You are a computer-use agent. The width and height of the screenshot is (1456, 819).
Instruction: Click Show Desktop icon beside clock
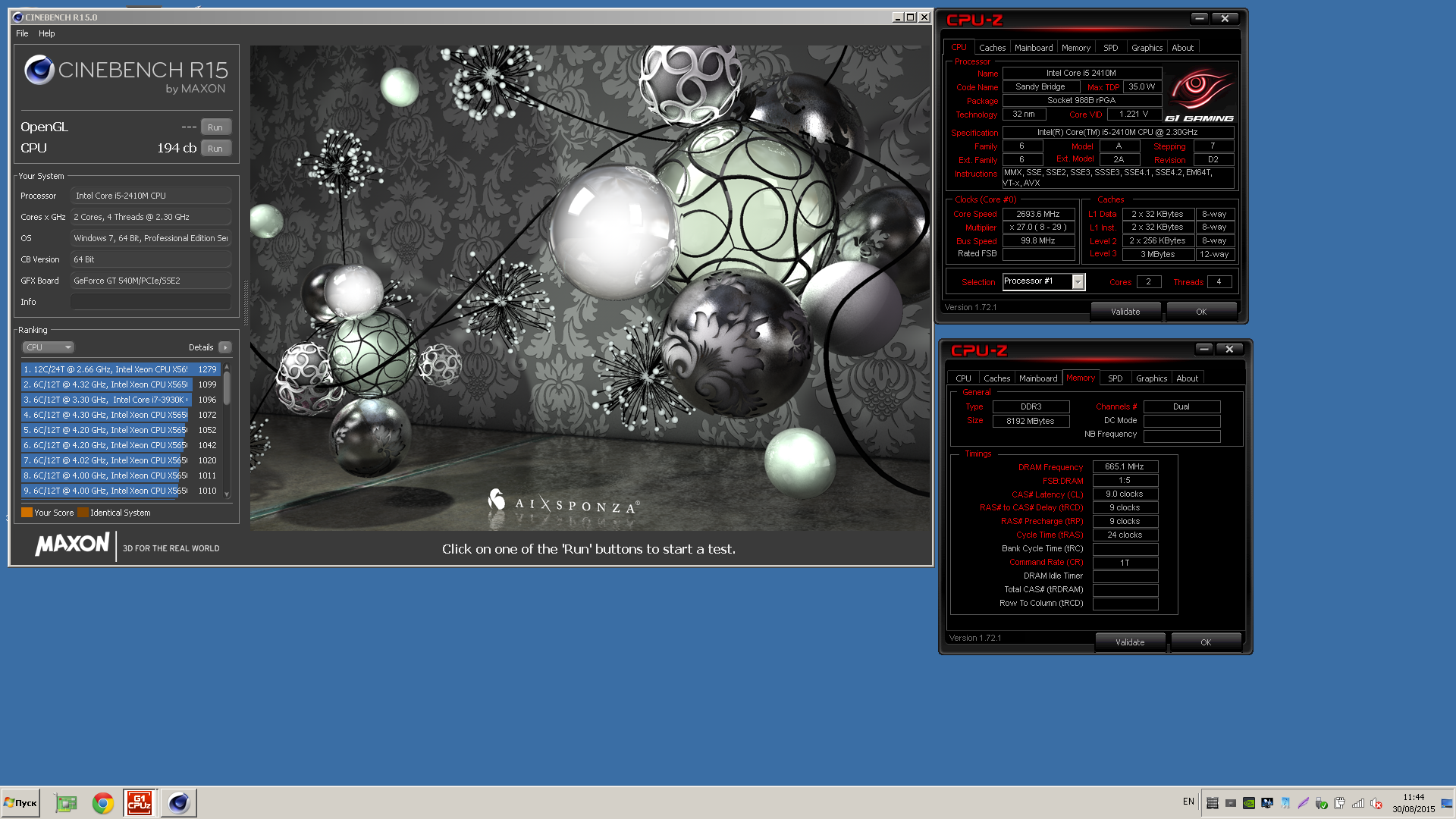(x=1446, y=803)
